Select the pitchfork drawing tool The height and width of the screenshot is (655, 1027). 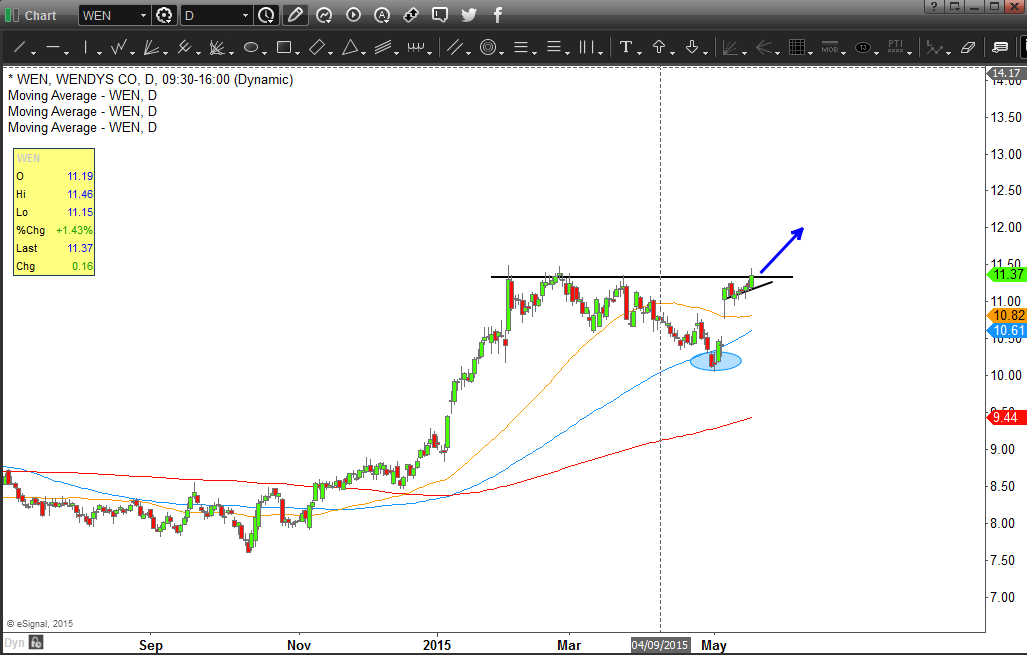click(x=184, y=47)
